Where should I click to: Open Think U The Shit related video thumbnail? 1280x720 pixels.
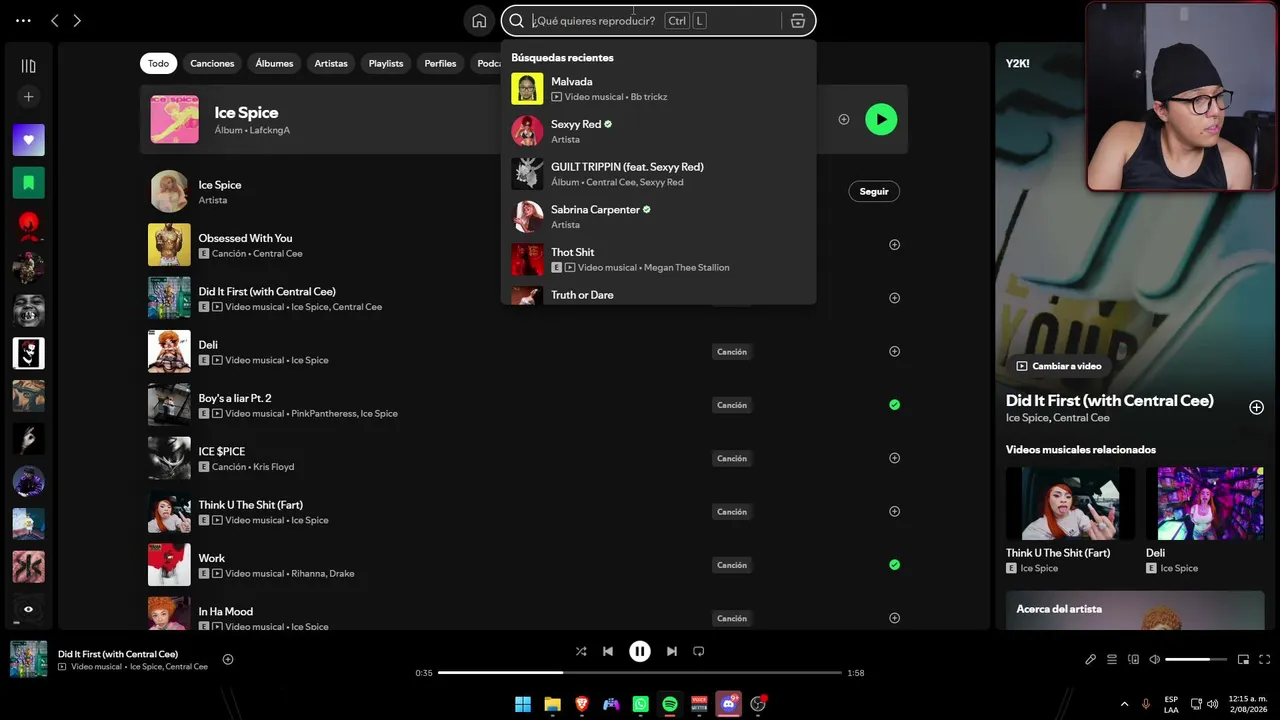click(1070, 503)
